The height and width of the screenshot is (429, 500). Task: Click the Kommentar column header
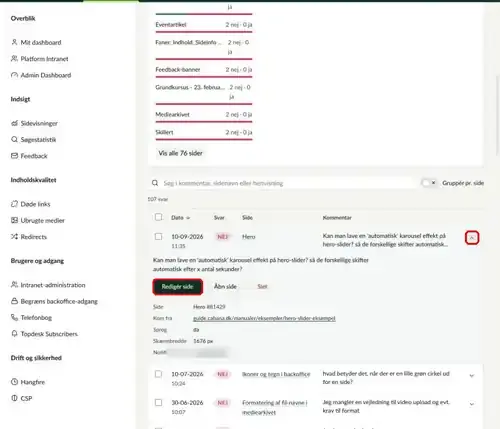click(x=337, y=218)
